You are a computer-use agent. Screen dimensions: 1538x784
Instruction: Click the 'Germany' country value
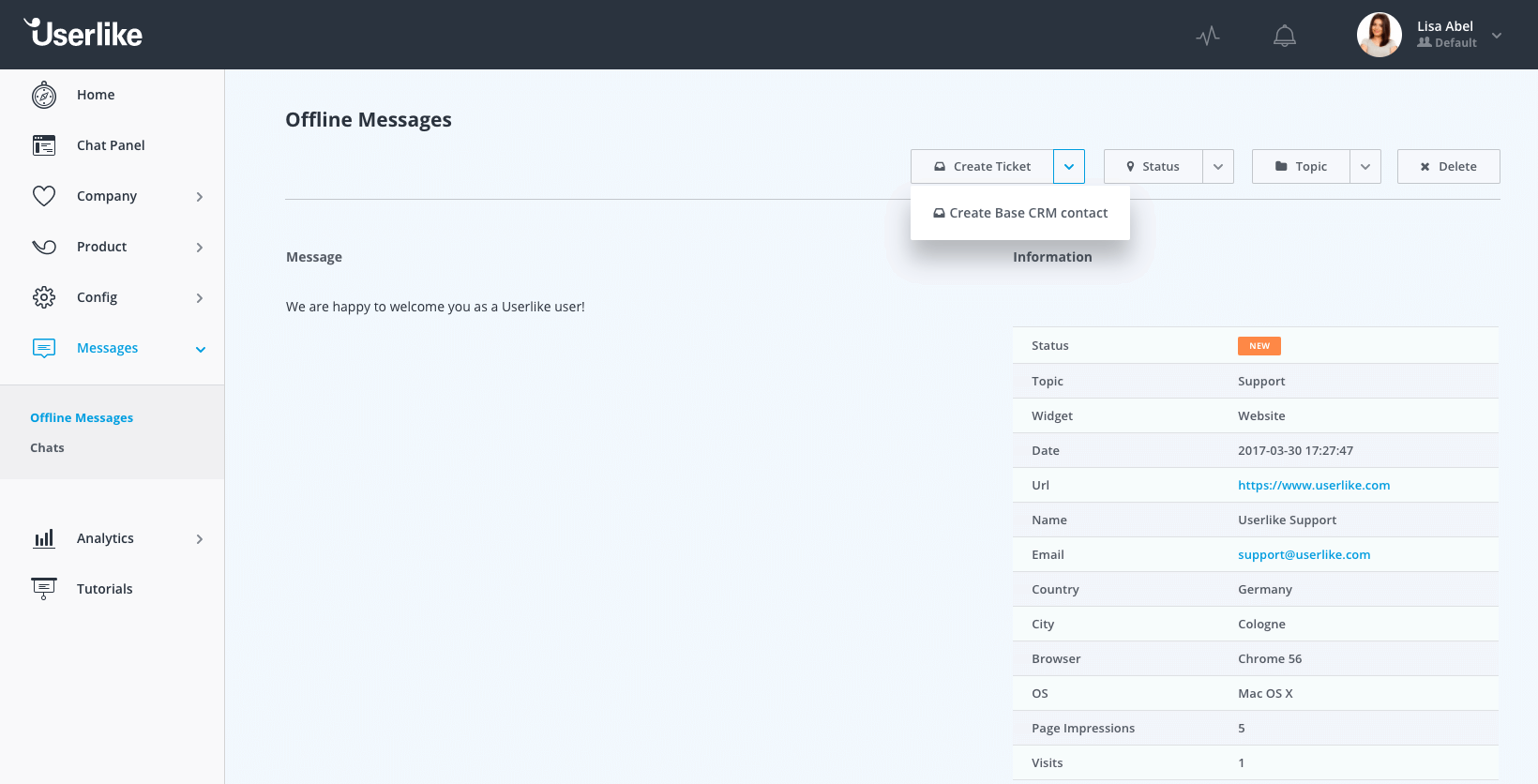point(1264,589)
